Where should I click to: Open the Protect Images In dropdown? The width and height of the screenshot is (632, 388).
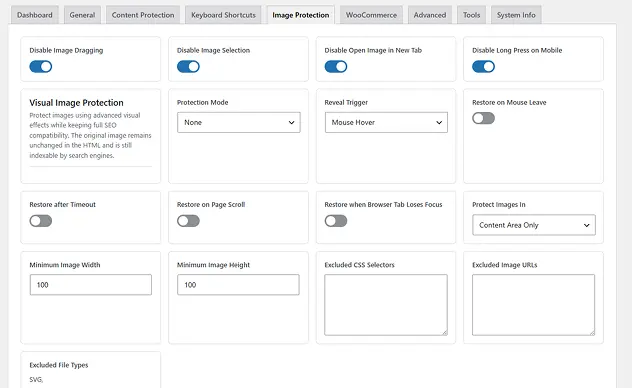pos(534,225)
